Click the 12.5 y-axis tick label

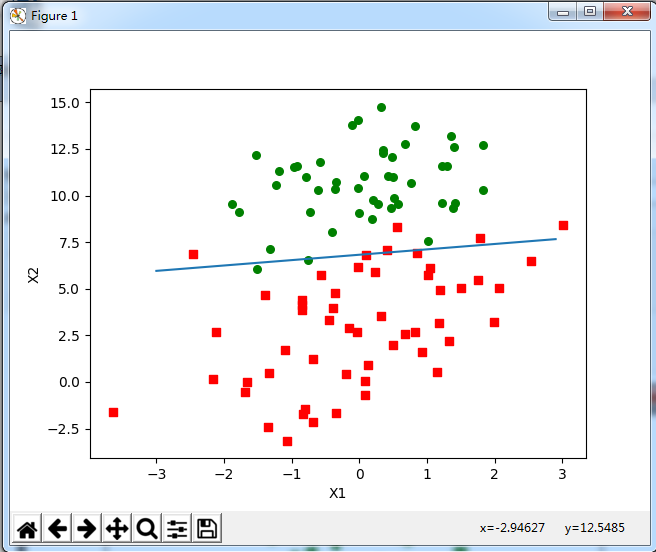click(65, 149)
